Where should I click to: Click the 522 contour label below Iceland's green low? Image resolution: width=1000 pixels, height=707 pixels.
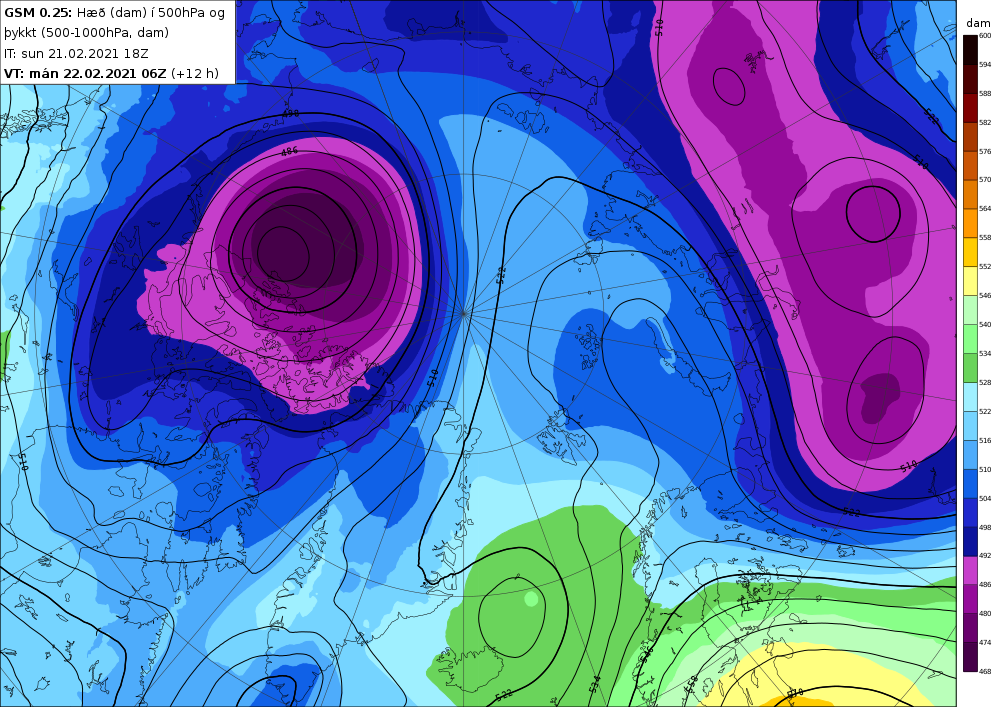click(x=504, y=694)
